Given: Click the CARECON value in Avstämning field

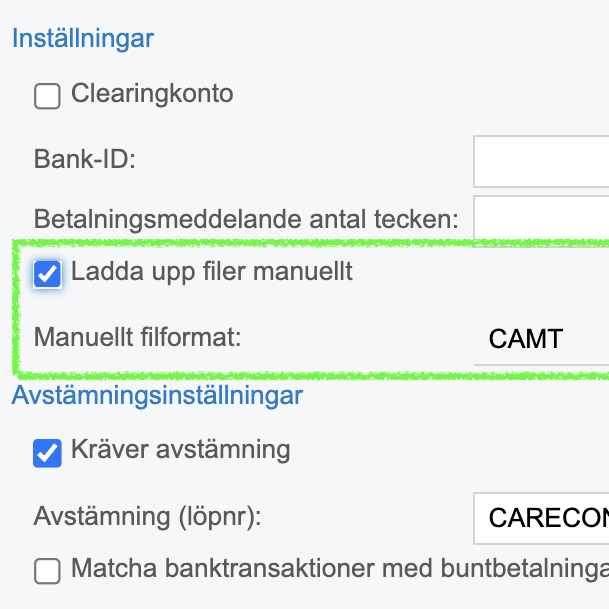Looking at the screenshot, I should point(548,518).
